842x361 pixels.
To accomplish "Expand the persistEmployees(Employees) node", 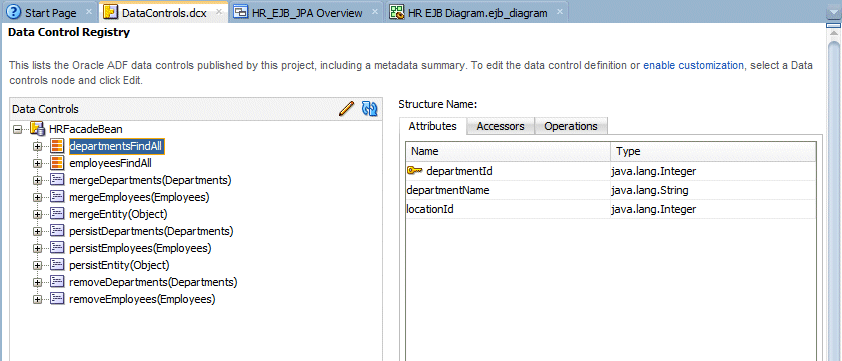I will [x=38, y=249].
